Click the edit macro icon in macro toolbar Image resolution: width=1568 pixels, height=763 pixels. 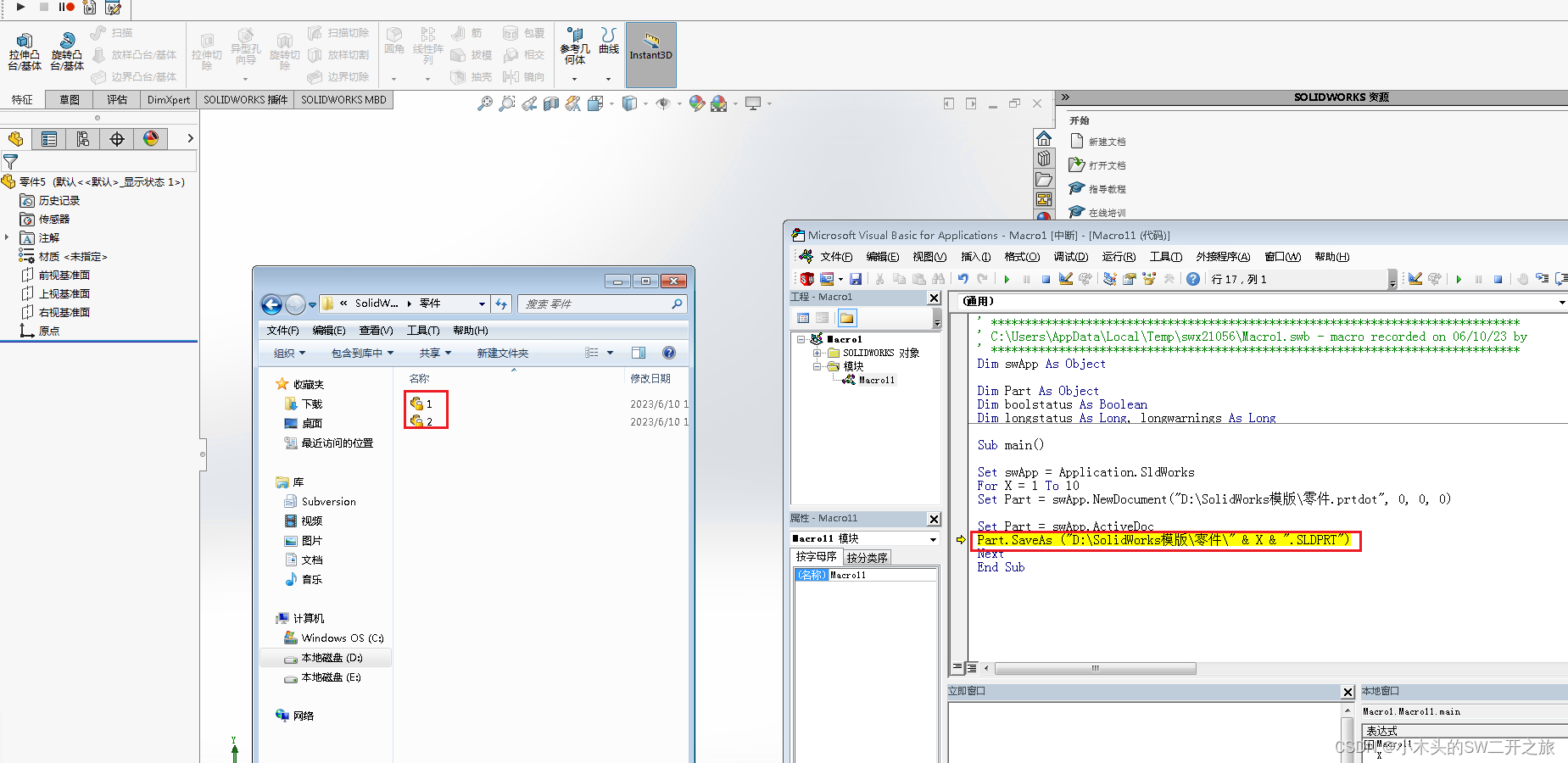point(113,8)
